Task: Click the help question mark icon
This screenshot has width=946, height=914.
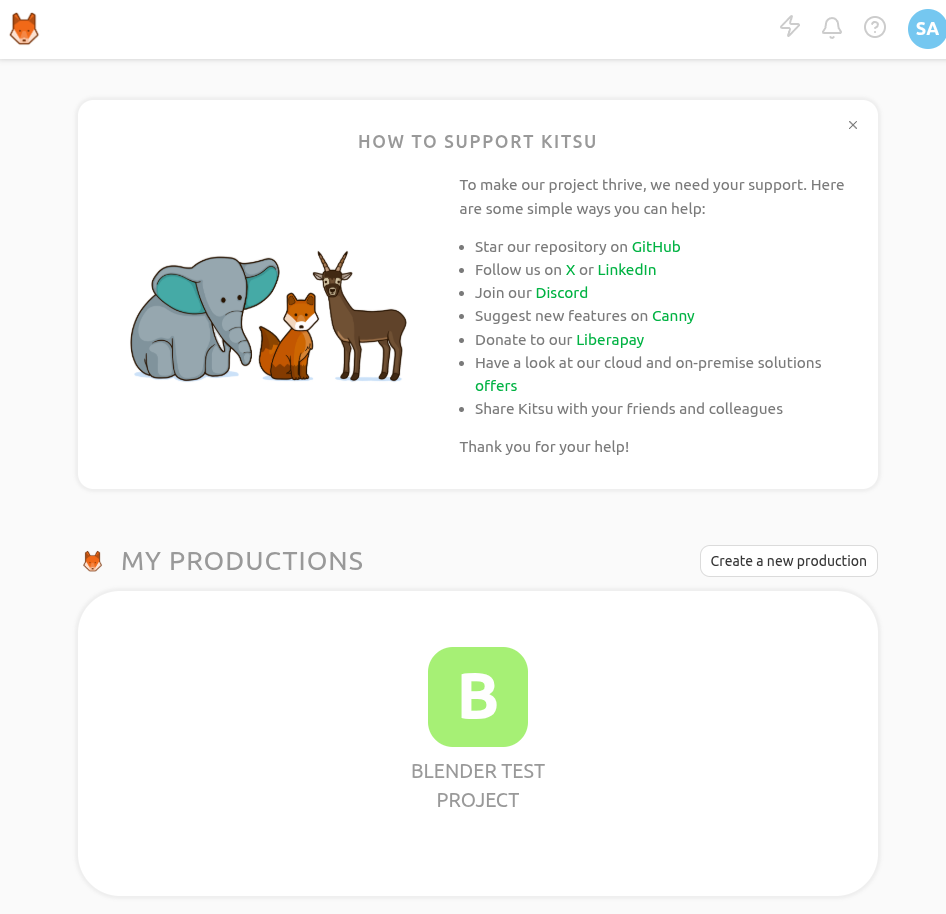Action: pos(875,27)
